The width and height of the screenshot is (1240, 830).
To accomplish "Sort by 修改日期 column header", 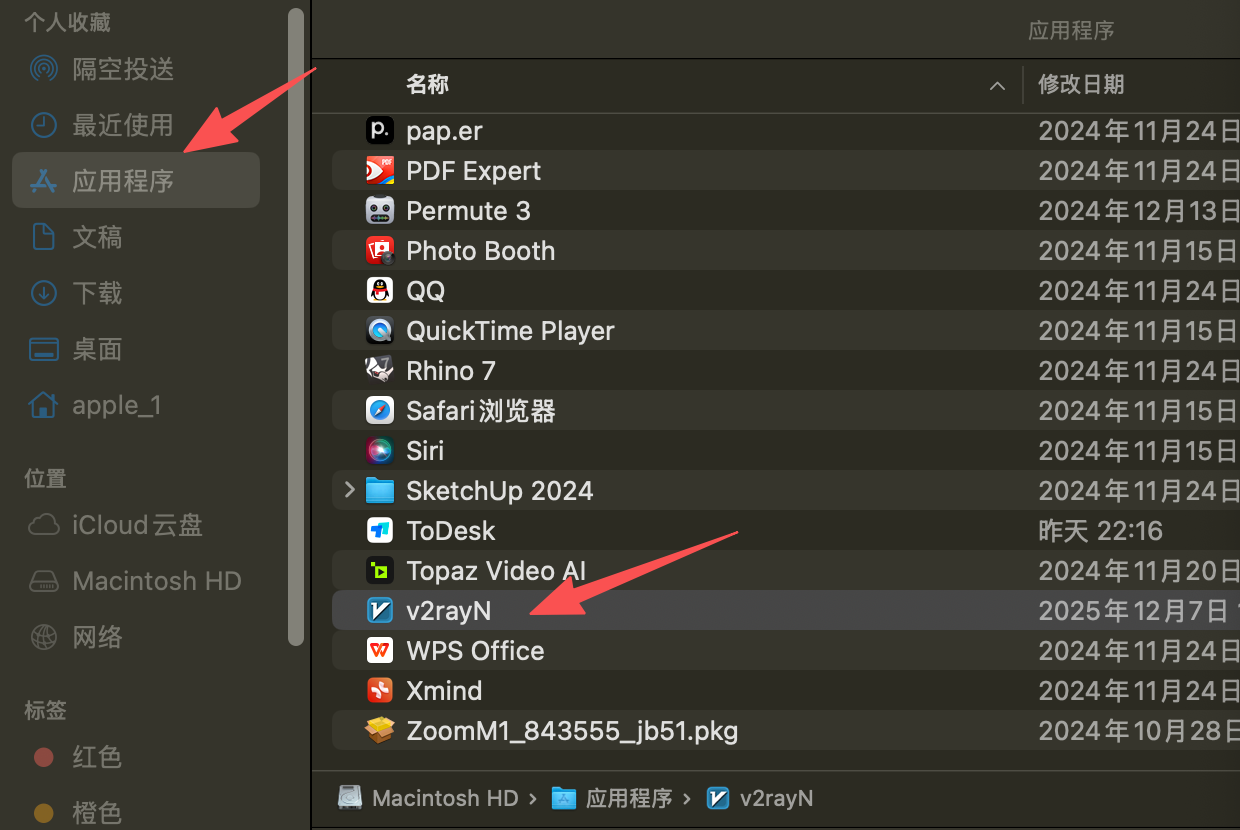I will point(1081,85).
